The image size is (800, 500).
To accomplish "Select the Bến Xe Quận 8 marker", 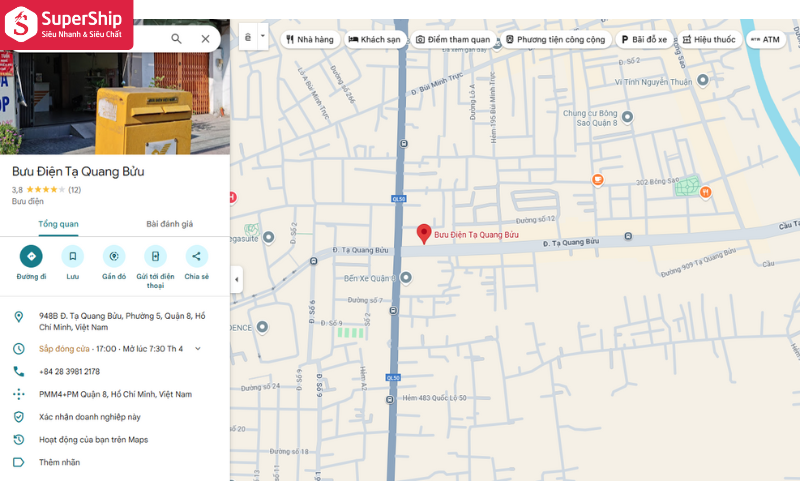I will [x=406, y=278].
